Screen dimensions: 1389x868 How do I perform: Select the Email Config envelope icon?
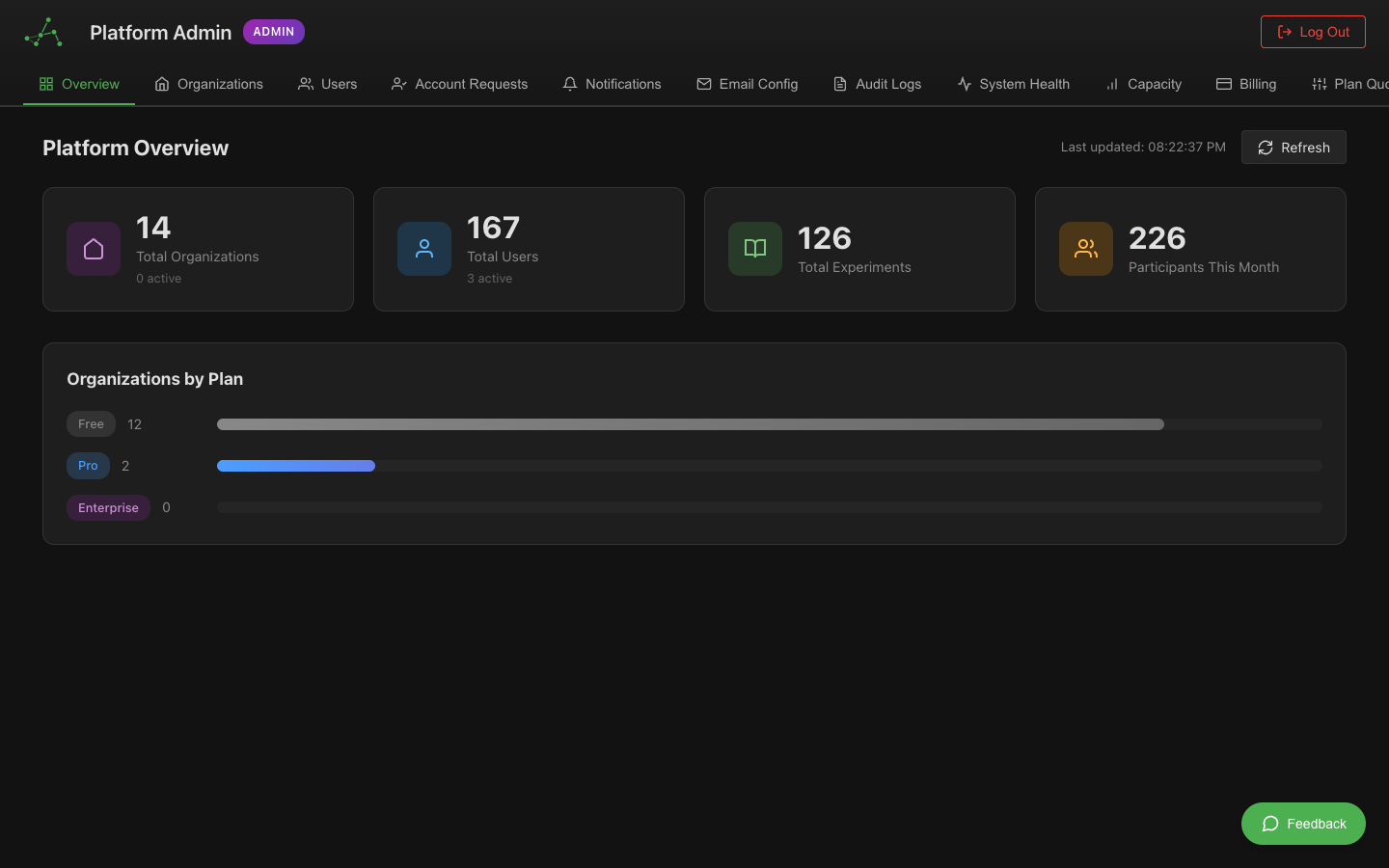[x=704, y=84]
